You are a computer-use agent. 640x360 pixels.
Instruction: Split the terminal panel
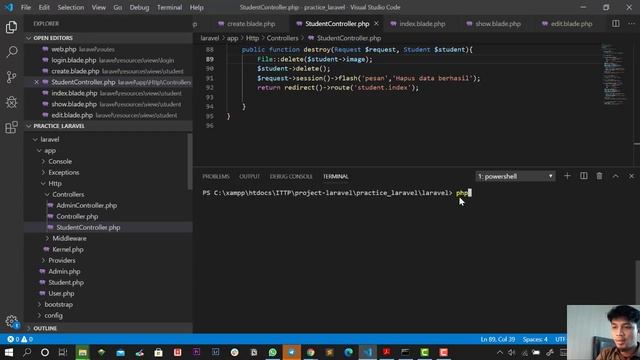pyautogui.click(x=584, y=176)
